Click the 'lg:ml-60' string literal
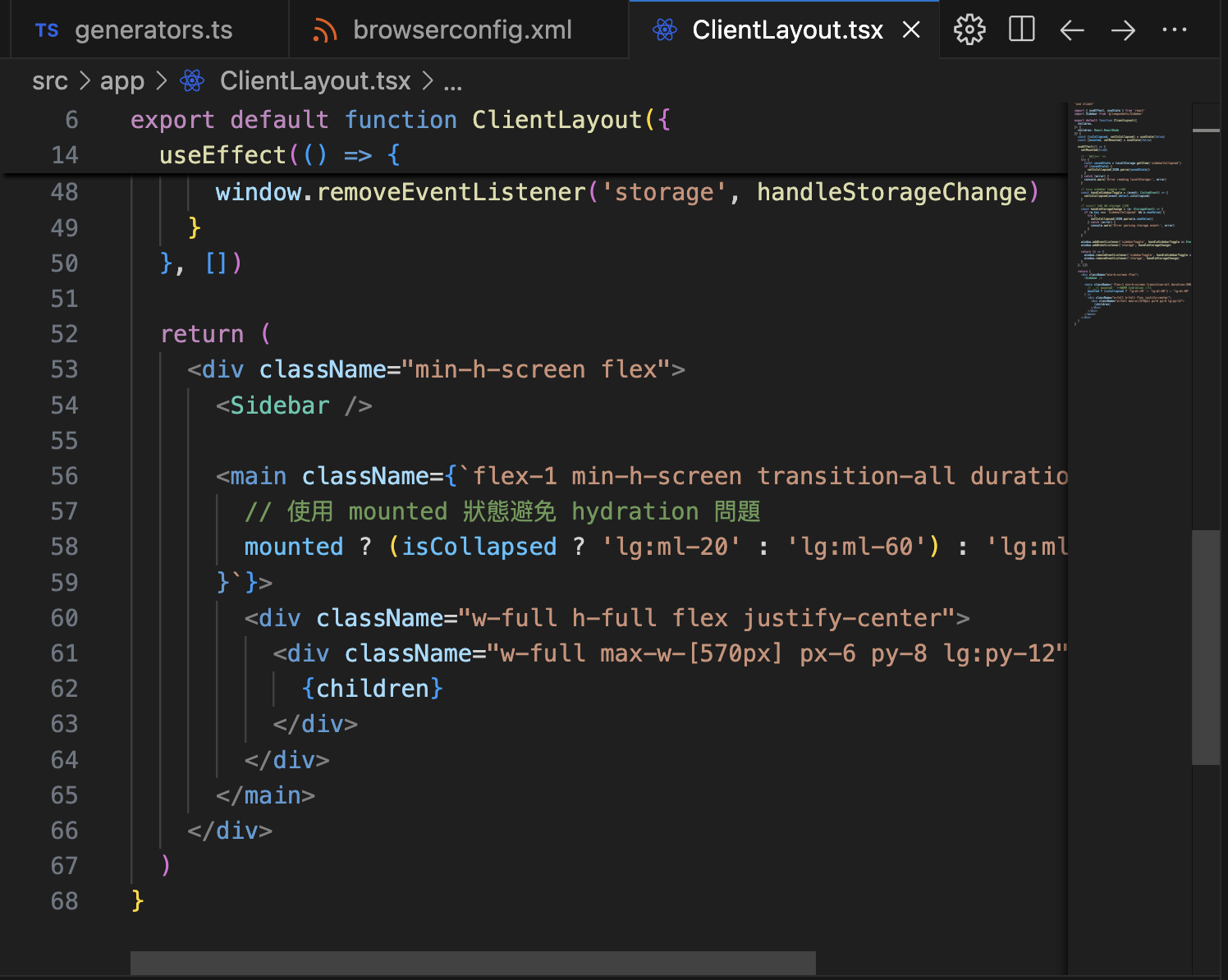 tap(856, 547)
